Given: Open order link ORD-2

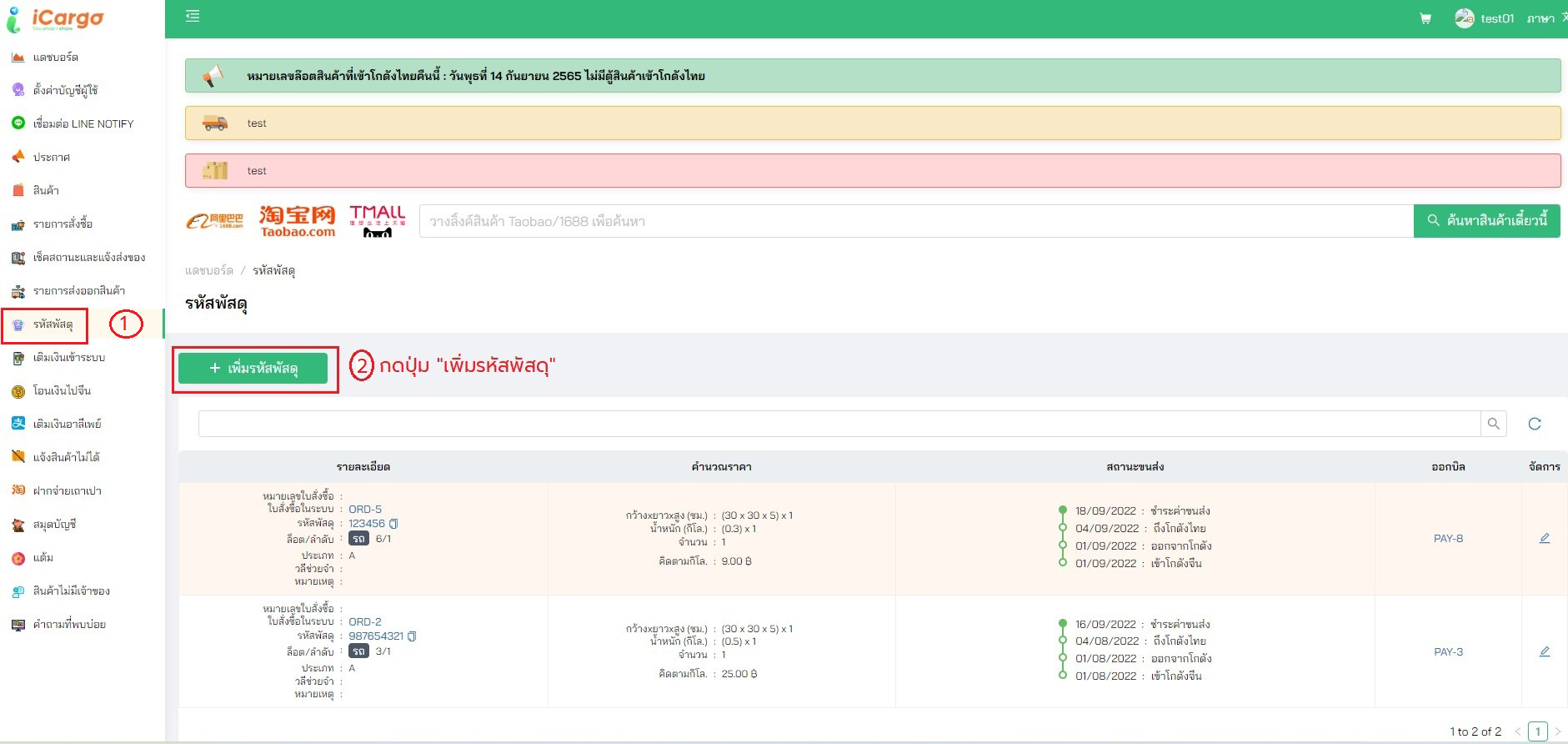Looking at the screenshot, I should pos(365,621).
